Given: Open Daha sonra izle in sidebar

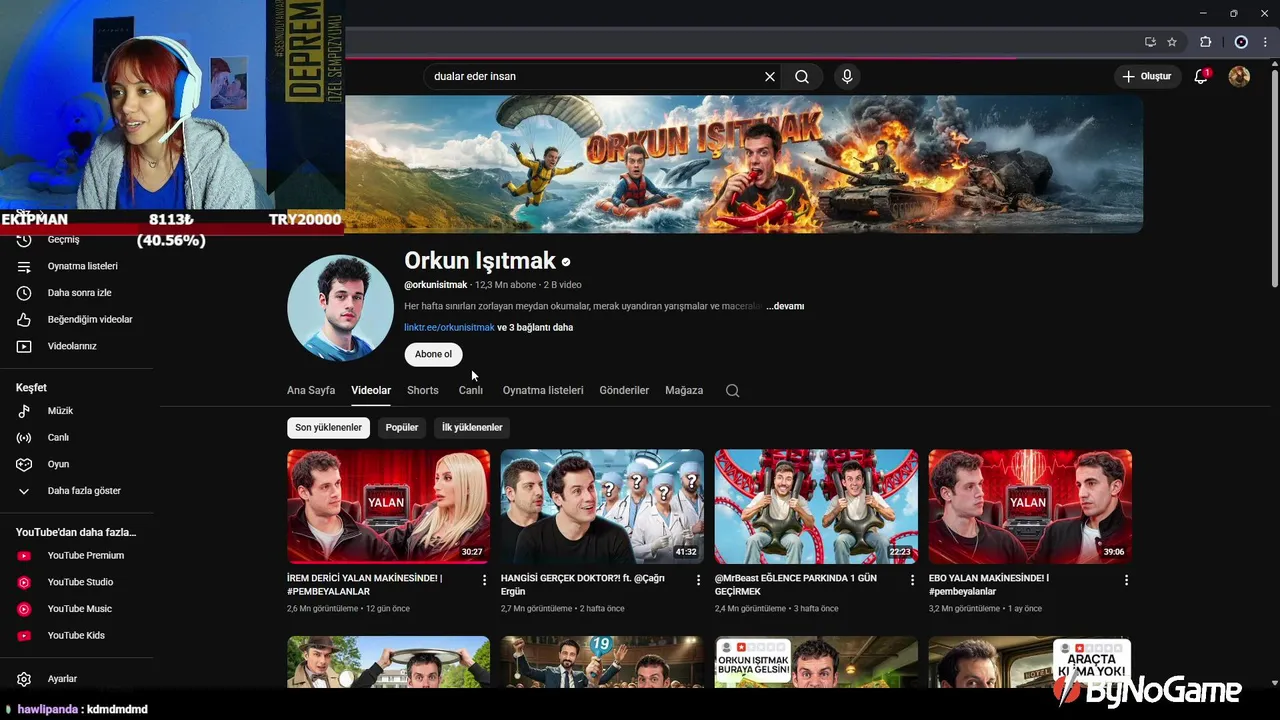Looking at the screenshot, I should tap(77, 293).
